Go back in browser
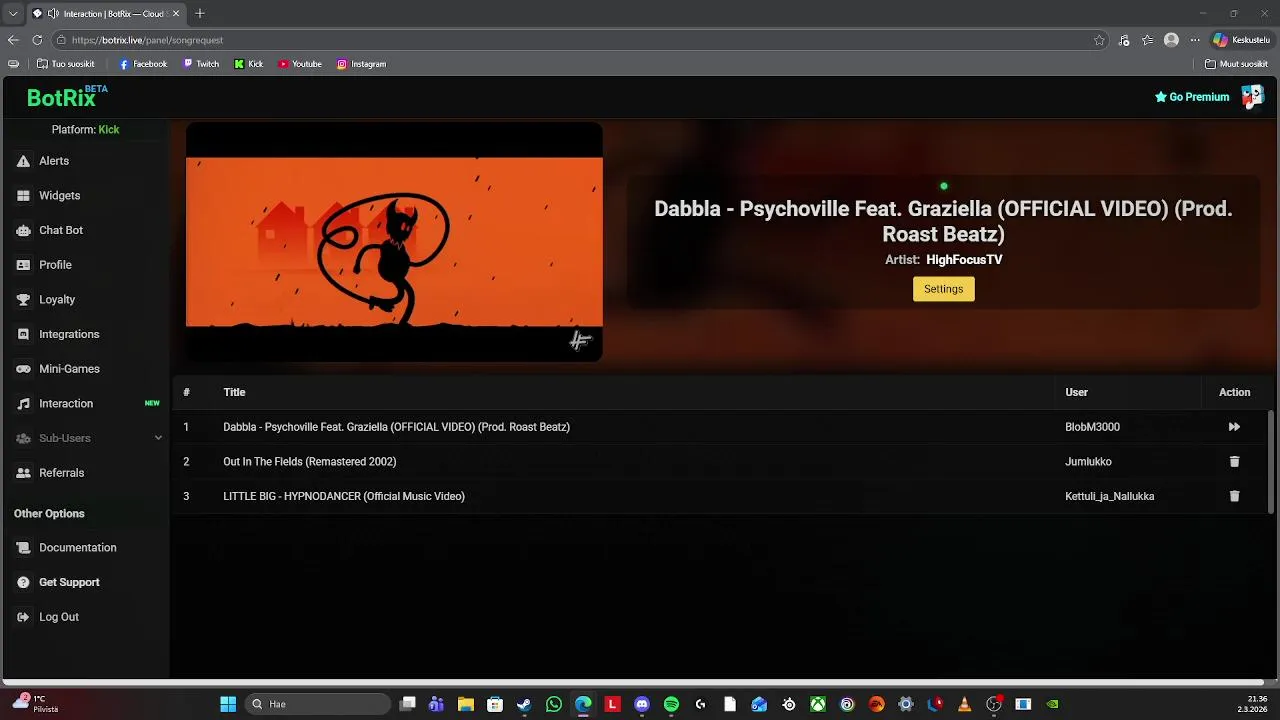 [13, 40]
